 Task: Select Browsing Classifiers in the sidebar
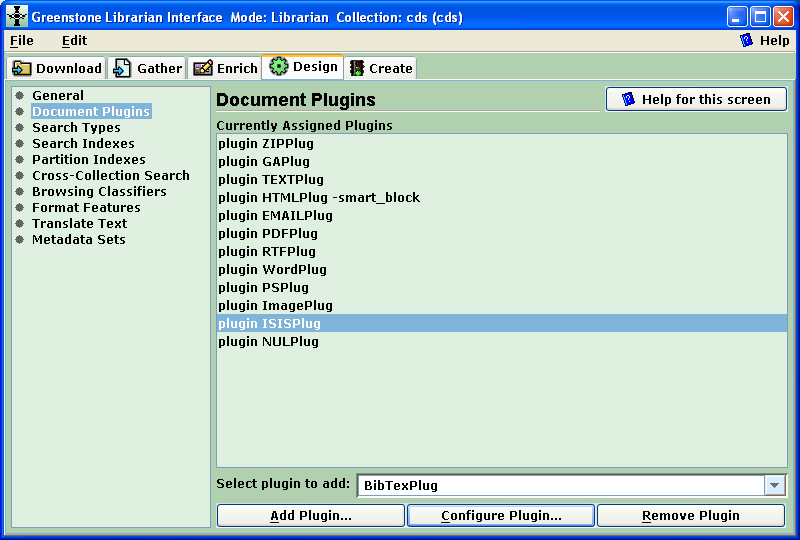[x=99, y=191]
